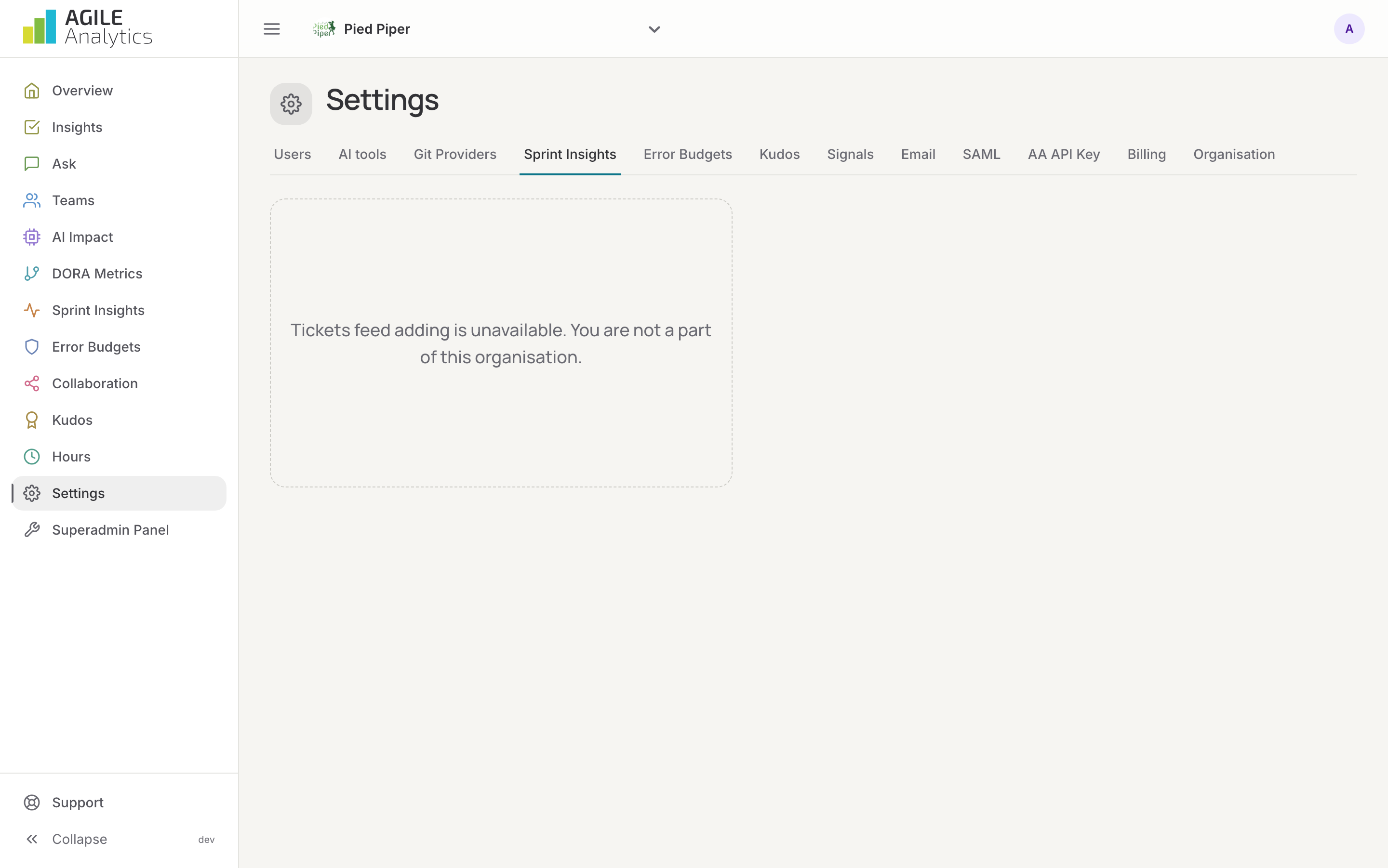Switch to the SAML tab
Image resolution: width=1388 pixels, height=868 pixels.
click(981, 155)
